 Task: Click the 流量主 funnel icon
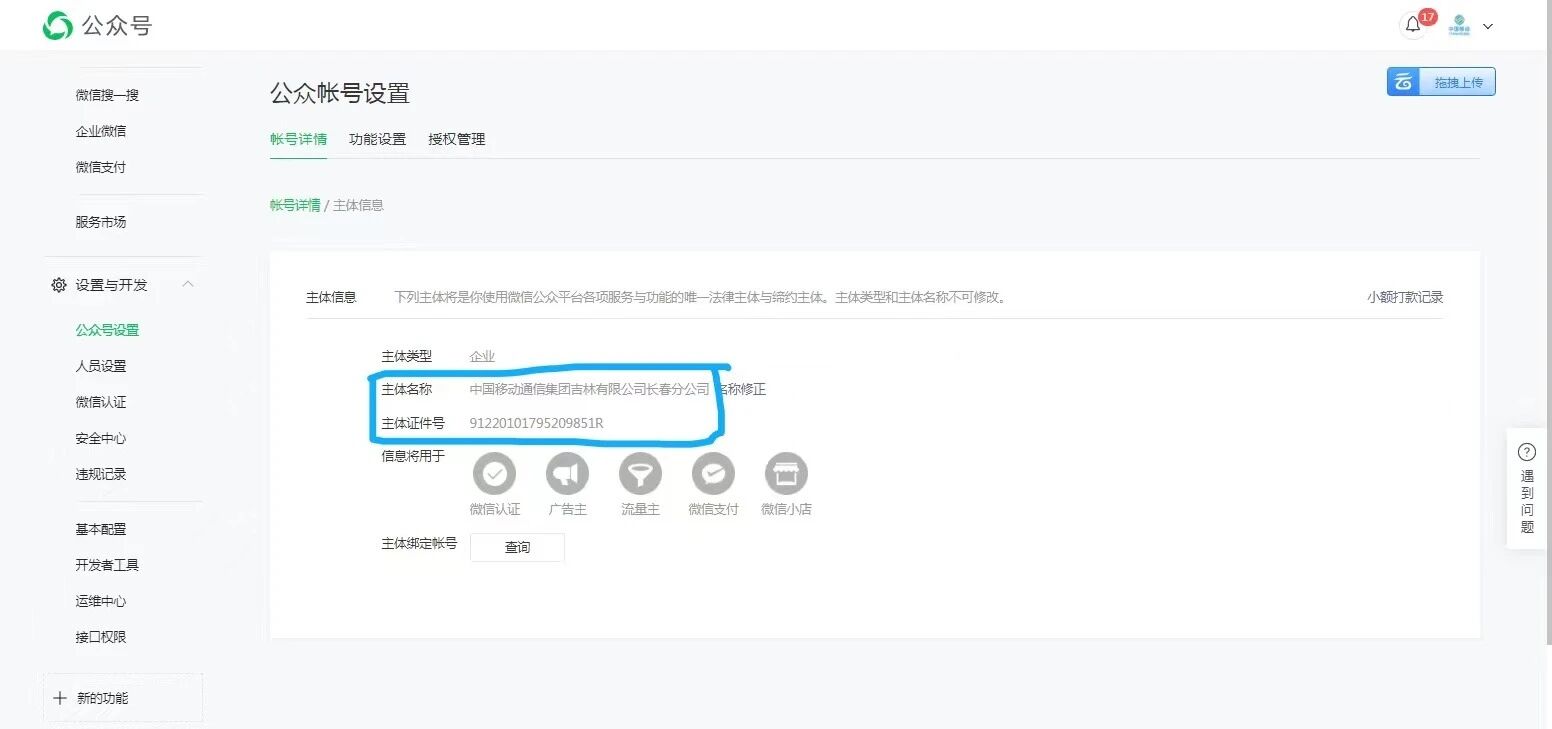[640, 474]
